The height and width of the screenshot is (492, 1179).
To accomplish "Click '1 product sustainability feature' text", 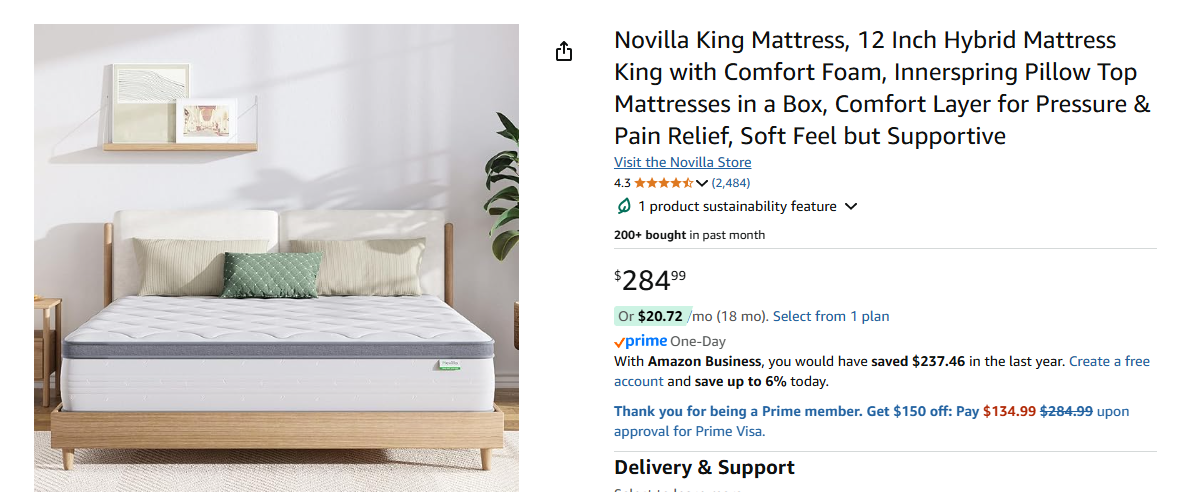I will (737, 207).
